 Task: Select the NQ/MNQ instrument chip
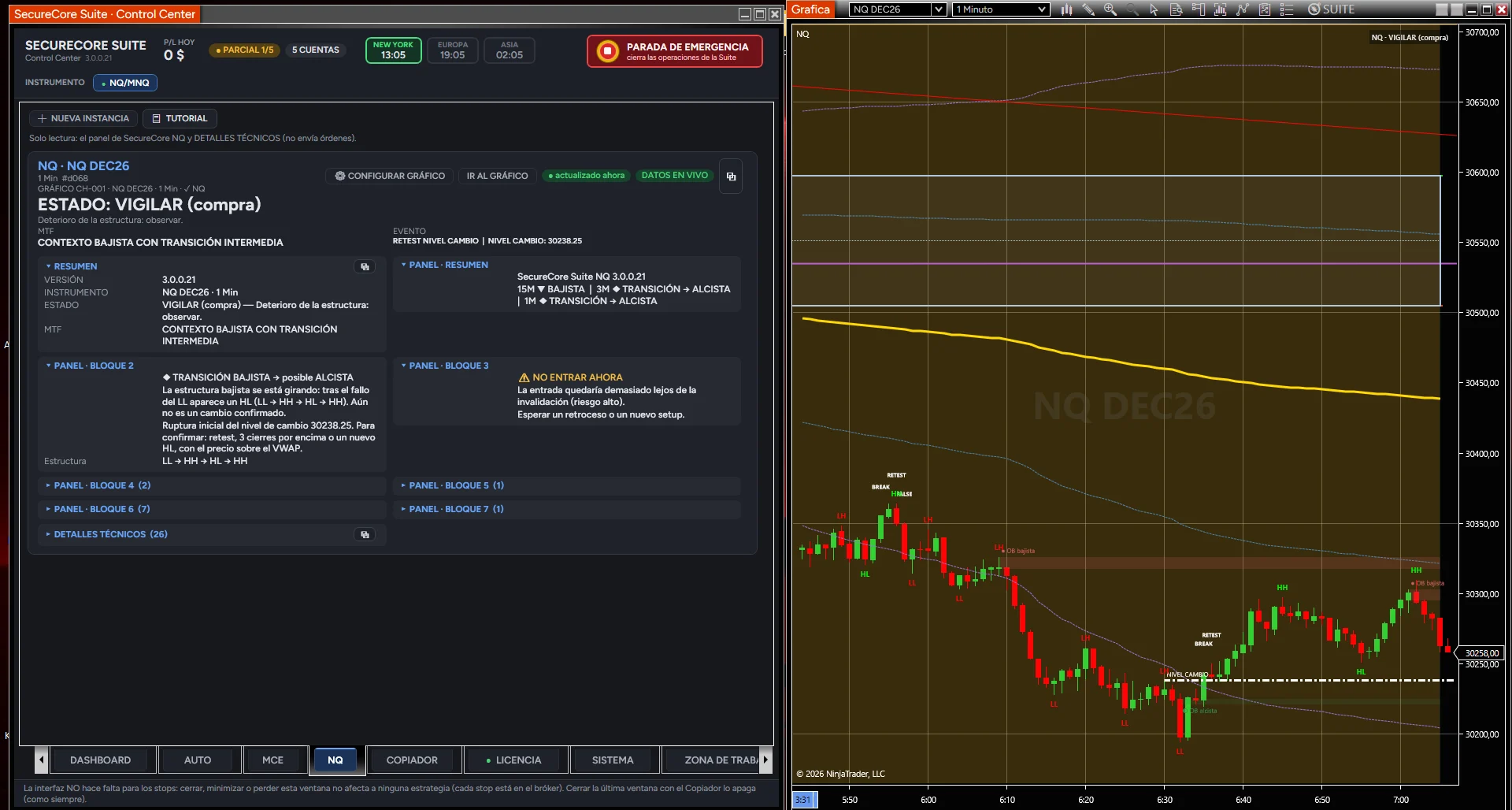coord(125,83)
